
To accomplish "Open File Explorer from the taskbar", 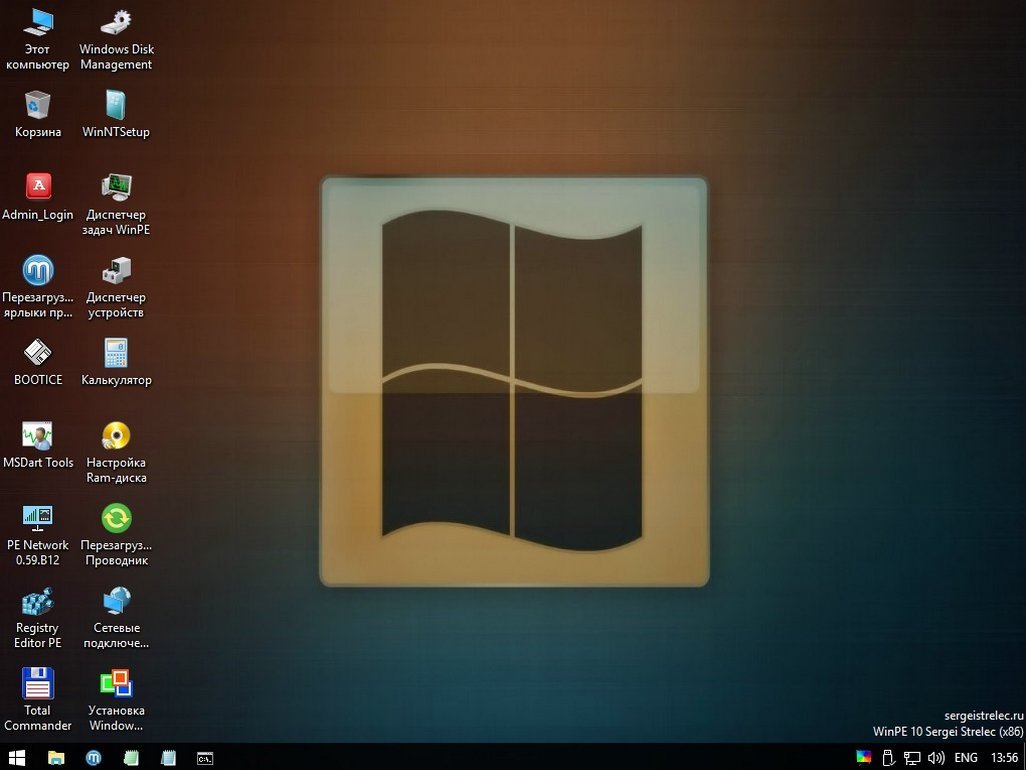I will (x=56, y=758).
